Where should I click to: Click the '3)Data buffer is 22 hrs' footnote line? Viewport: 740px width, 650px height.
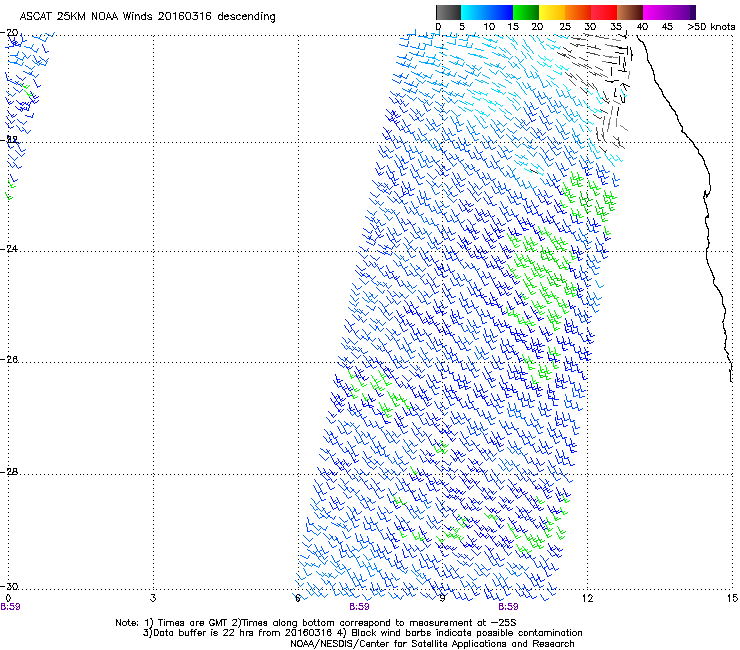click(x=362, y=633)
